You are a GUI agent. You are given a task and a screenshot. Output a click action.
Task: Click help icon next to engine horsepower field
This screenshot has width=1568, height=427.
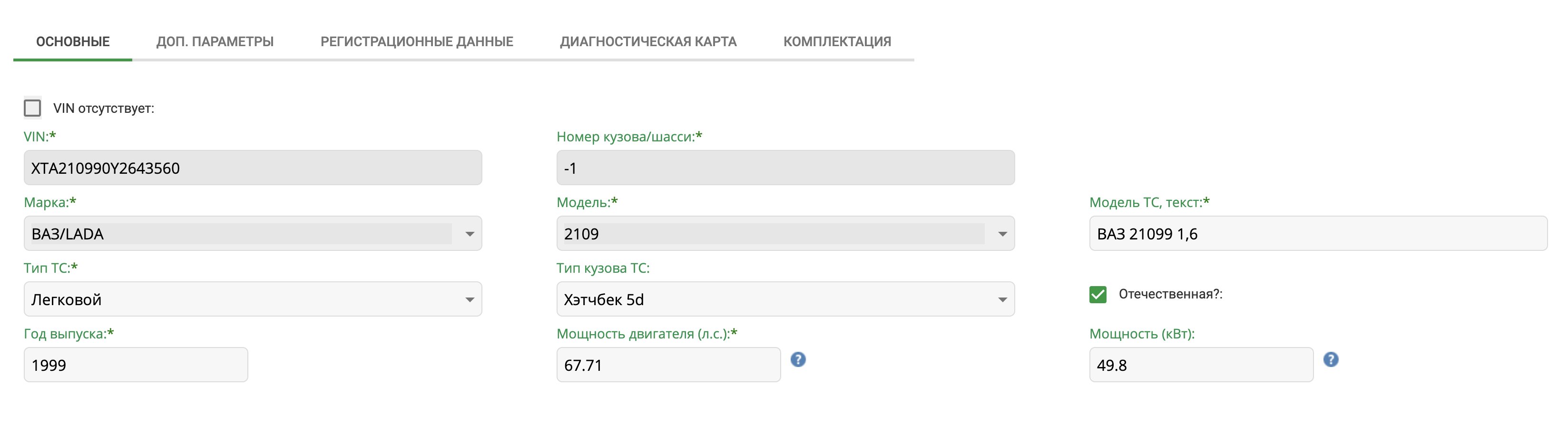tap(798, 359)
